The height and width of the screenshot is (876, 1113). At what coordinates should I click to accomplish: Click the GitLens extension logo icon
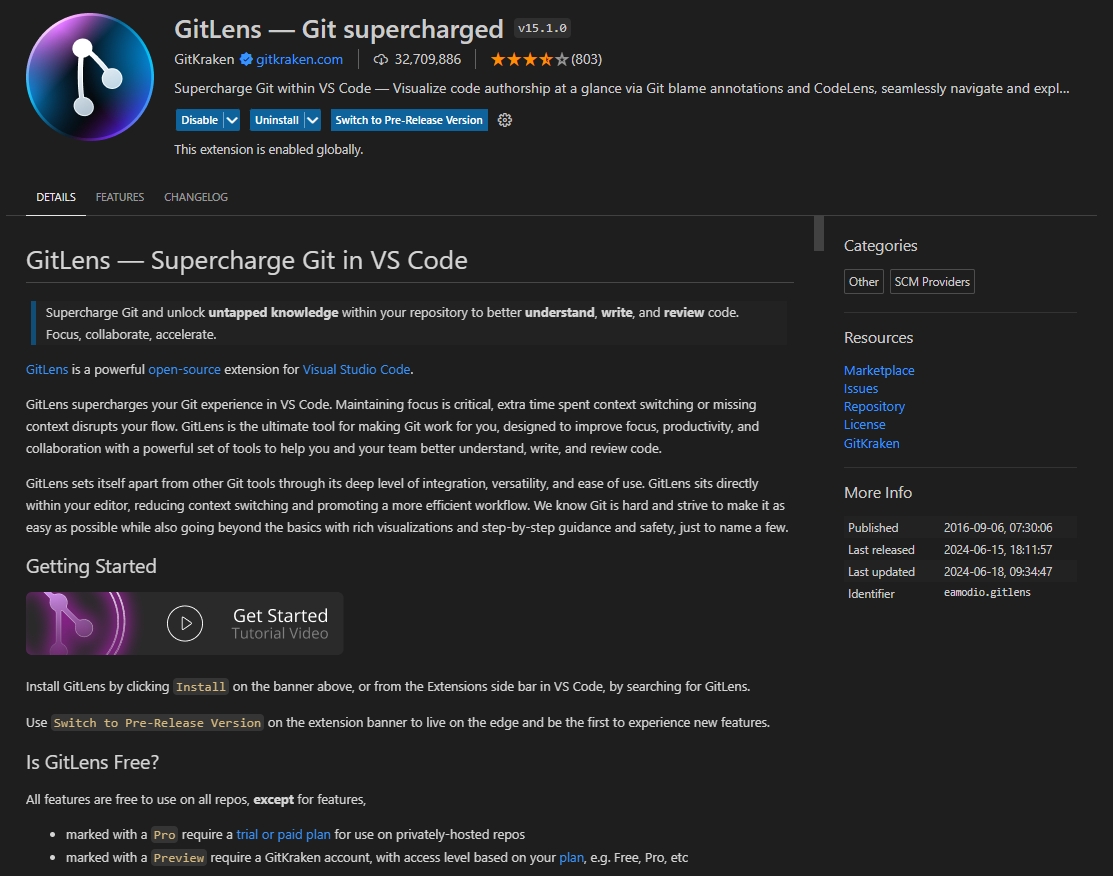coord(89,77)
